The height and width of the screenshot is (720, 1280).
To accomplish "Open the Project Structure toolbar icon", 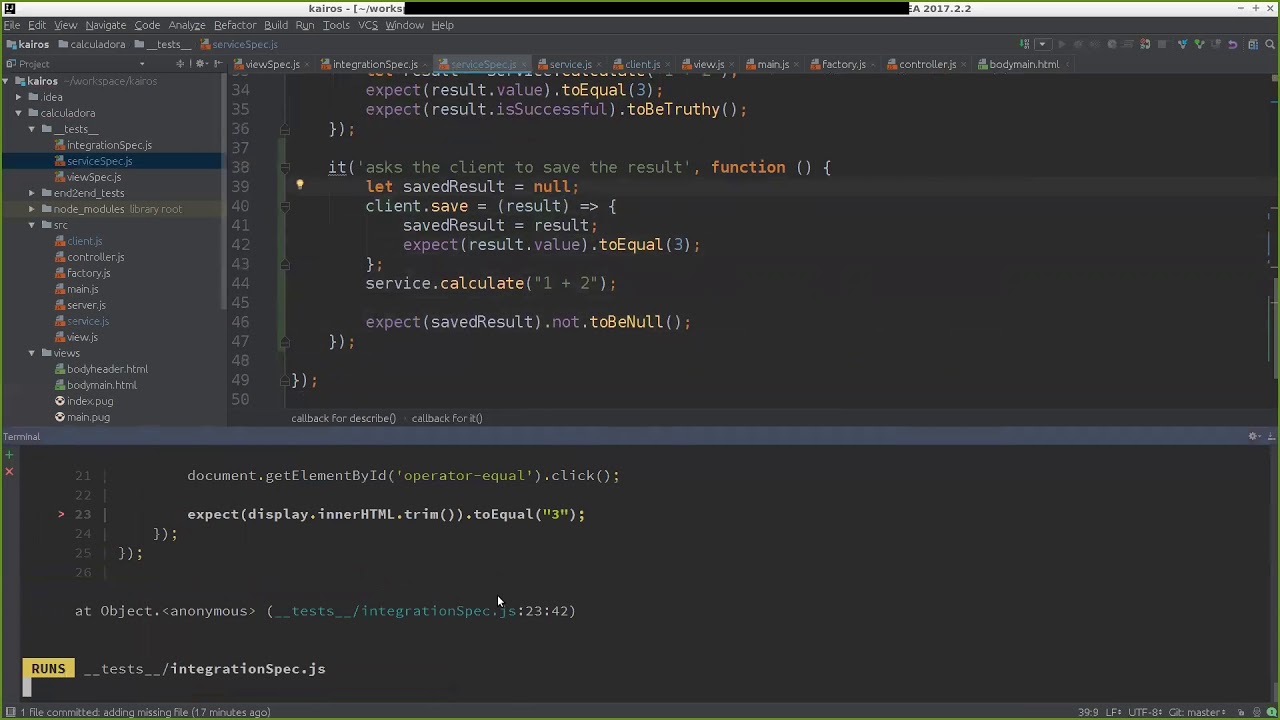I will (x=1251, y=44).
